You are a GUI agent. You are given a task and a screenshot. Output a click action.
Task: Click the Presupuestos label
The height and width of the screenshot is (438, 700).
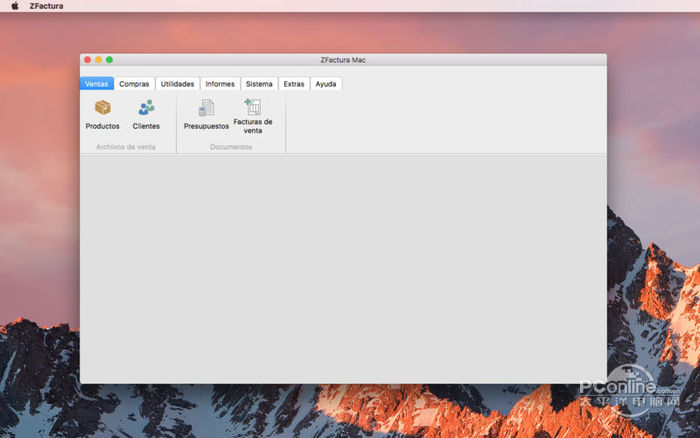(x=206, y=126)
